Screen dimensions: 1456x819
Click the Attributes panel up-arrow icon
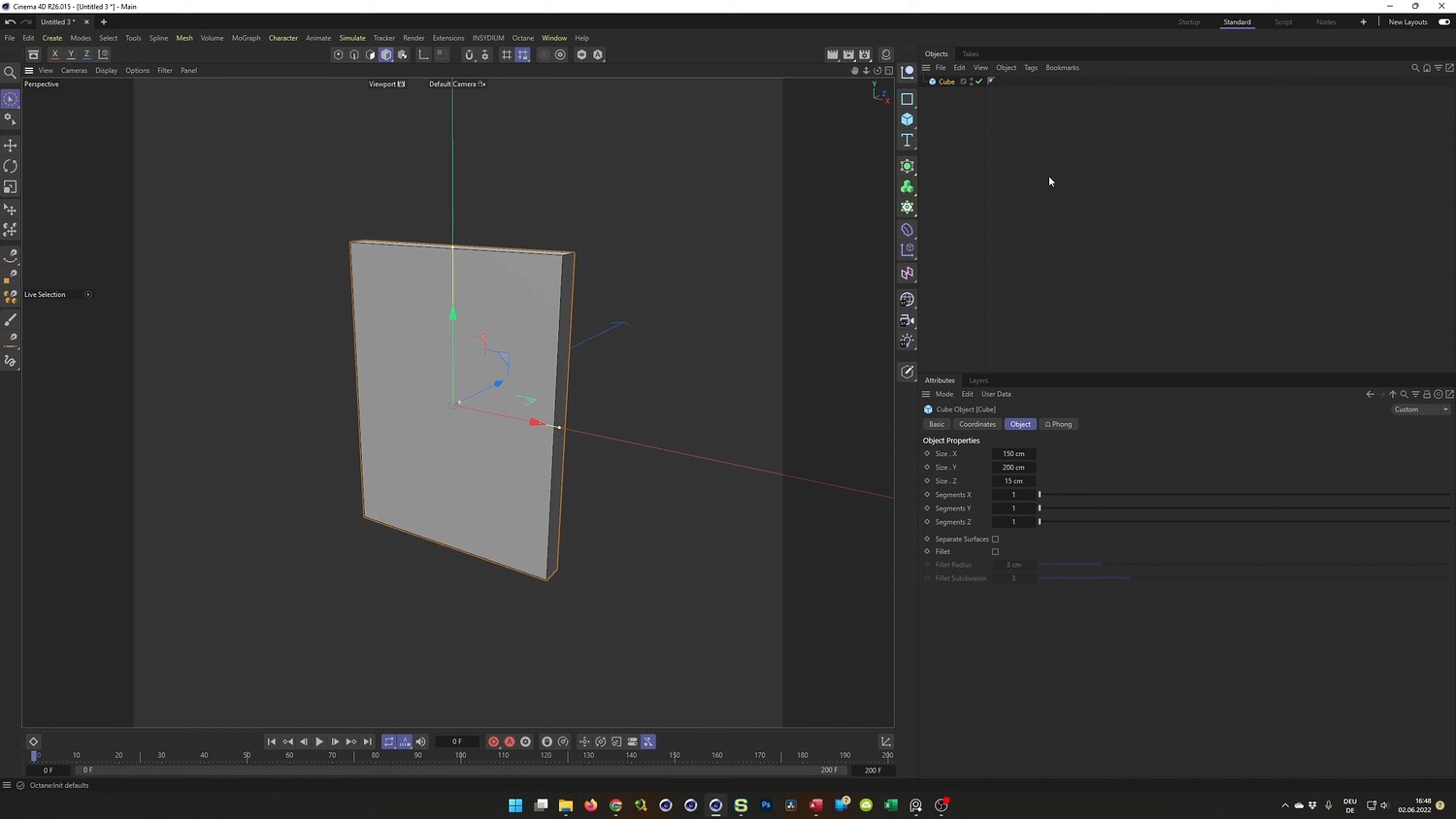point(1393,394)
